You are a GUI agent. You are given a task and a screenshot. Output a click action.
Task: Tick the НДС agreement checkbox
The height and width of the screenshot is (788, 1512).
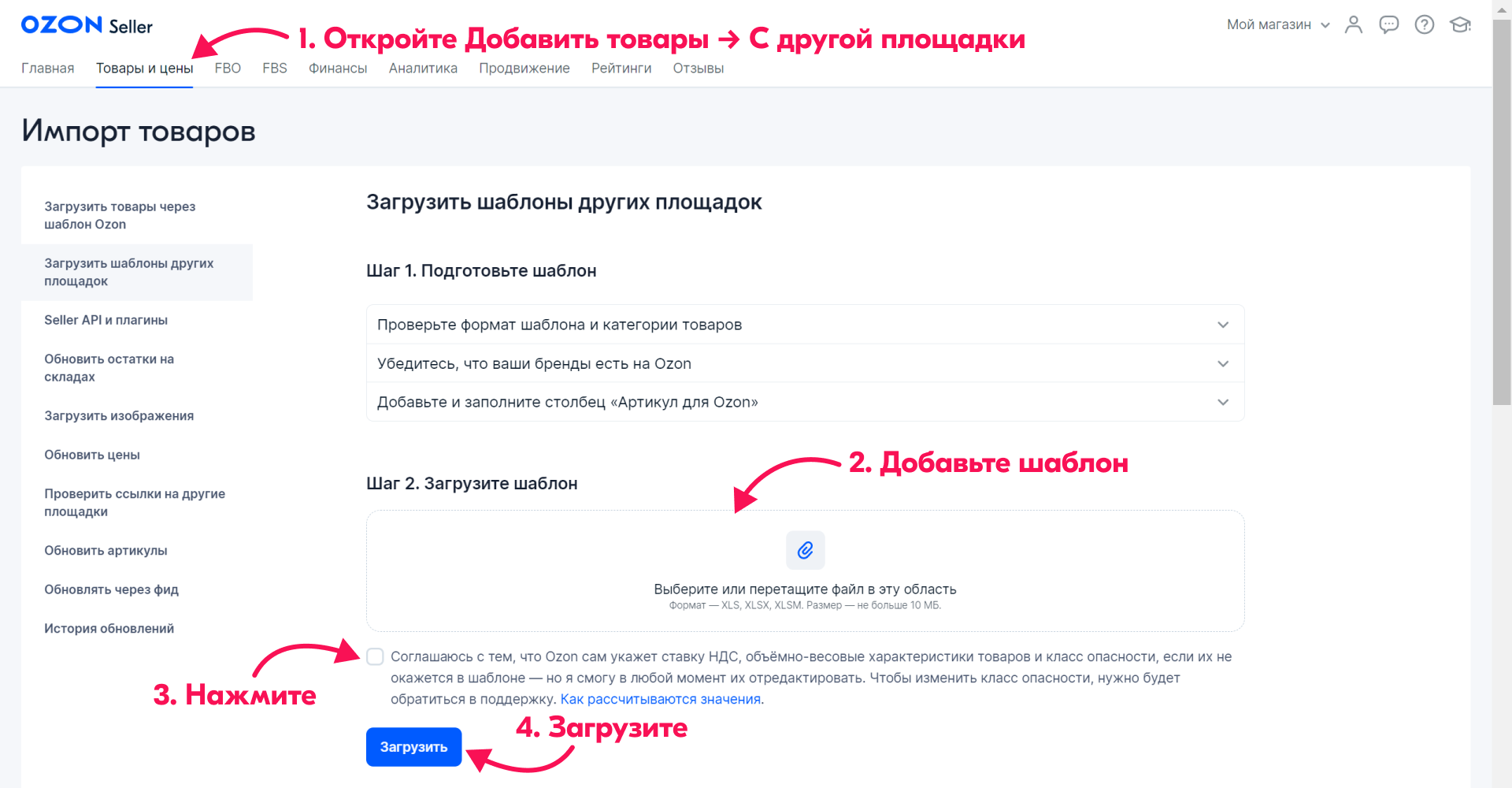pyautogui.click(x=376, y=656)
